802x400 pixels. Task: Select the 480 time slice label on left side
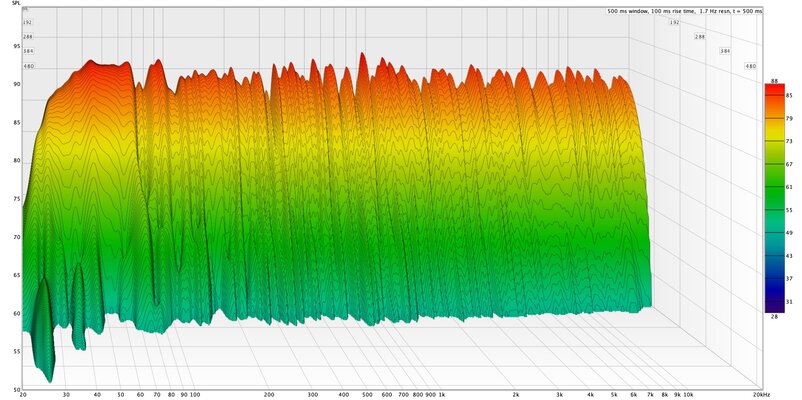(29, 66)
